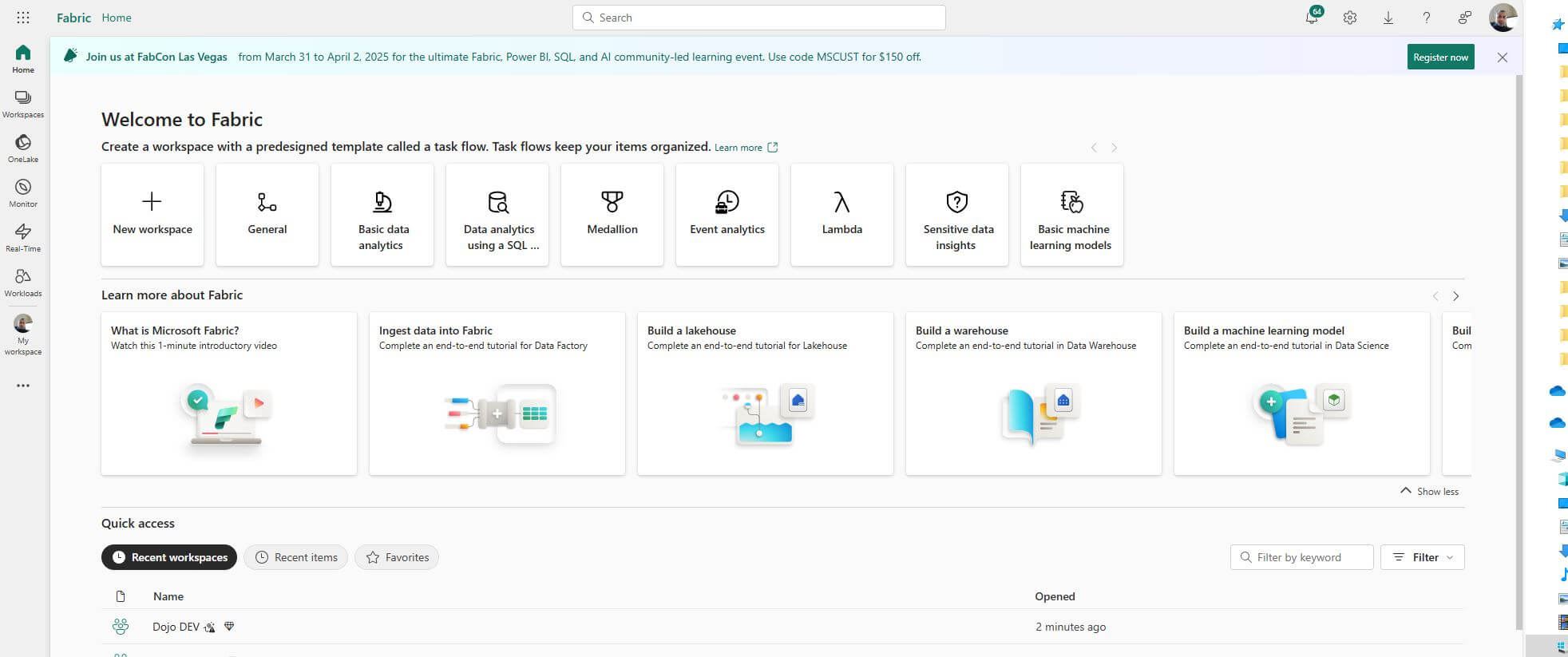1568x657 pixels.
Task: Click next arrow in Learn more section
Action: click(1456, 296)
